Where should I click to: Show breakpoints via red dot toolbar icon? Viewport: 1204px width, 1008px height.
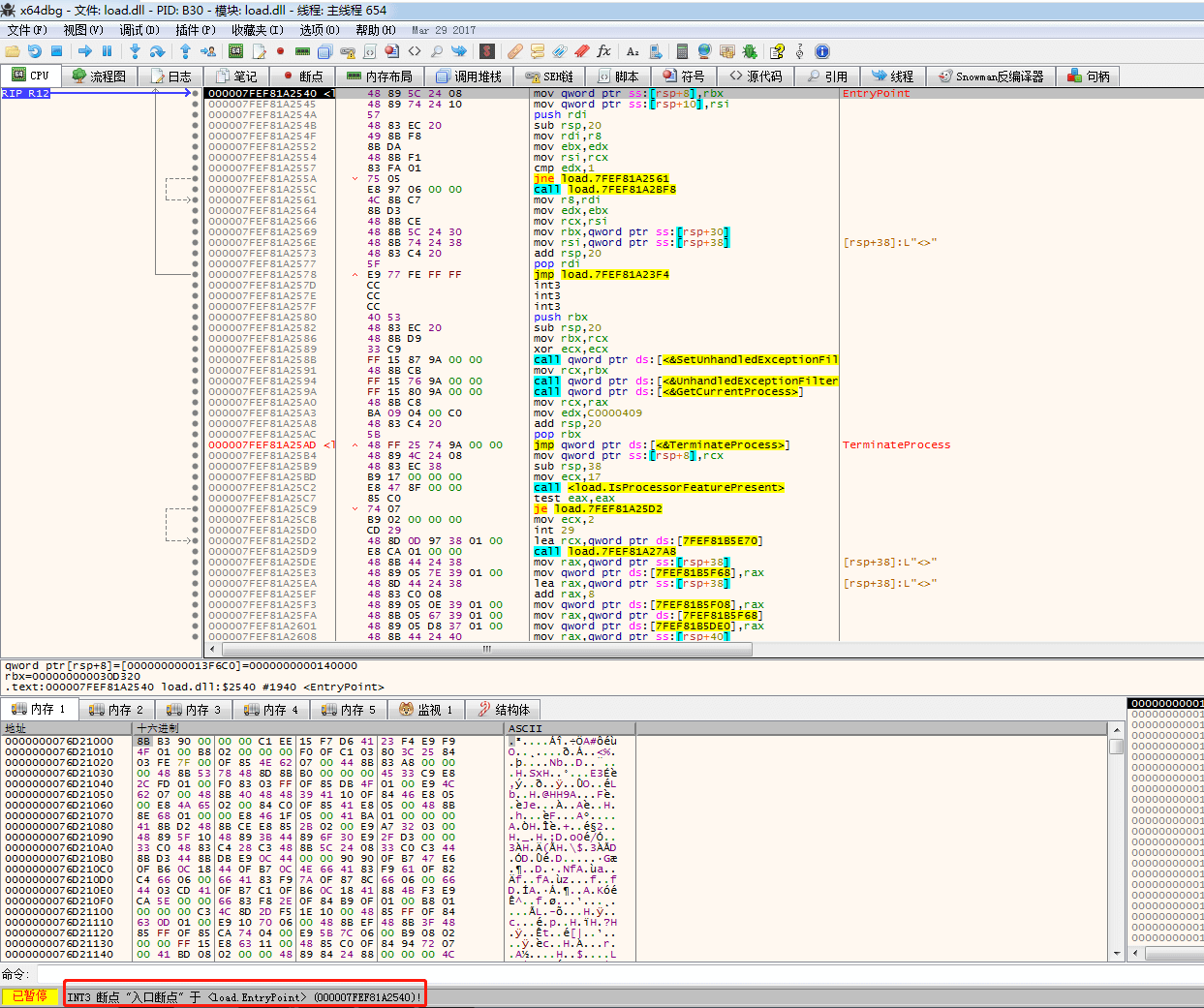point(280,51)
